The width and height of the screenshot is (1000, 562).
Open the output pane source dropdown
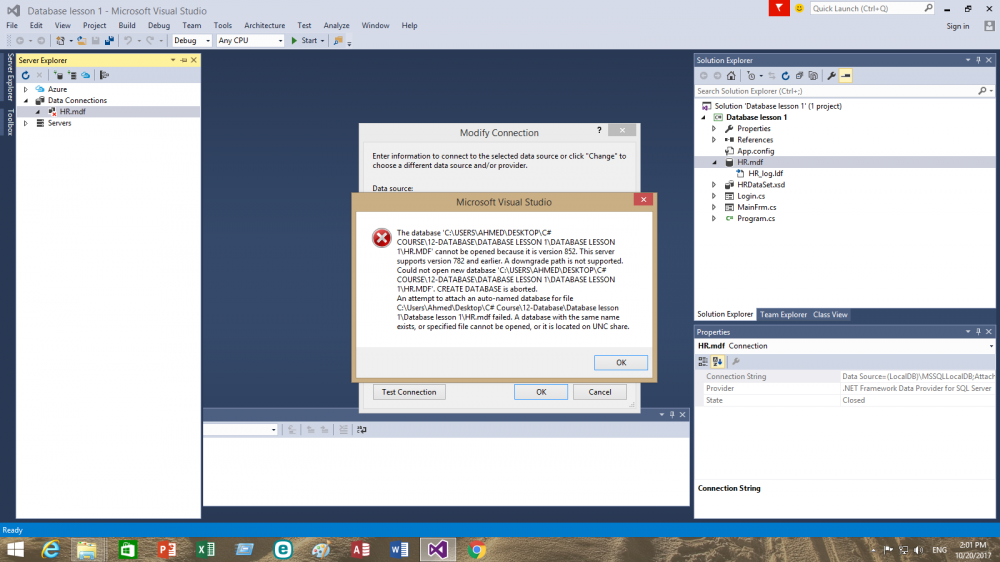click(274, 430)
